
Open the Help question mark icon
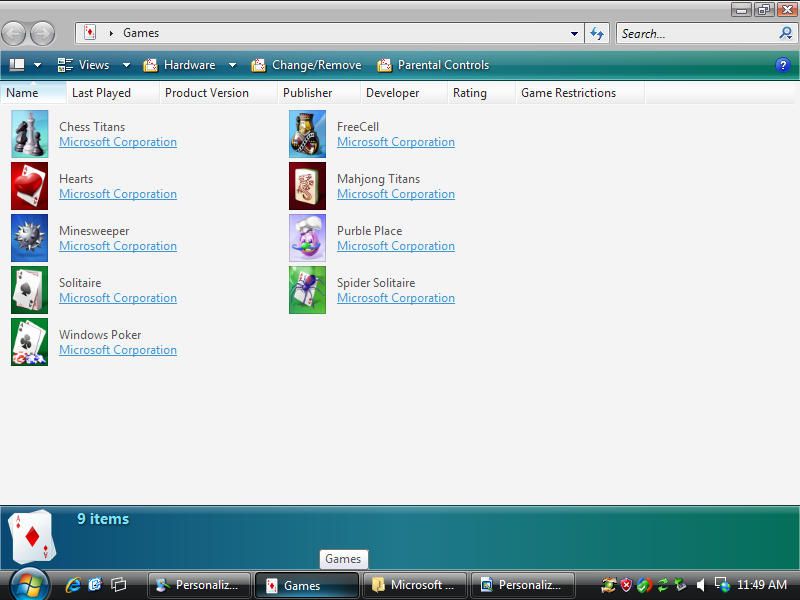[783, 65]
